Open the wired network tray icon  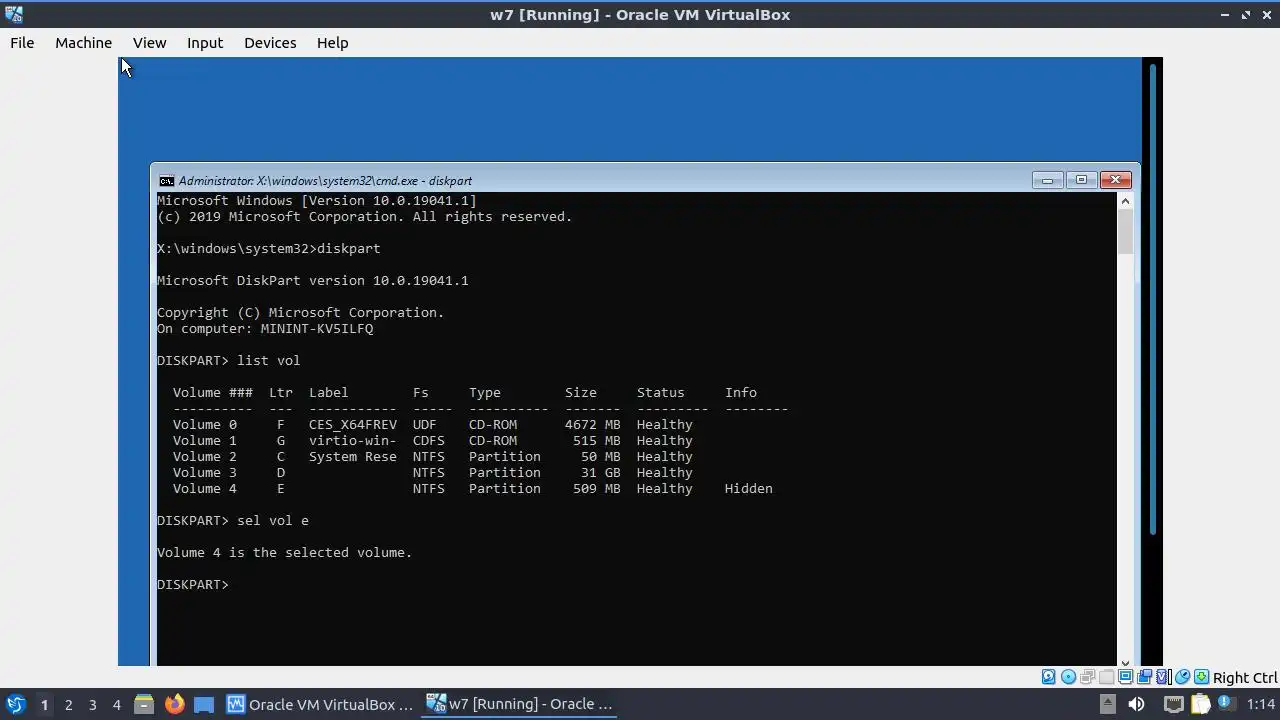(1174, 704)
